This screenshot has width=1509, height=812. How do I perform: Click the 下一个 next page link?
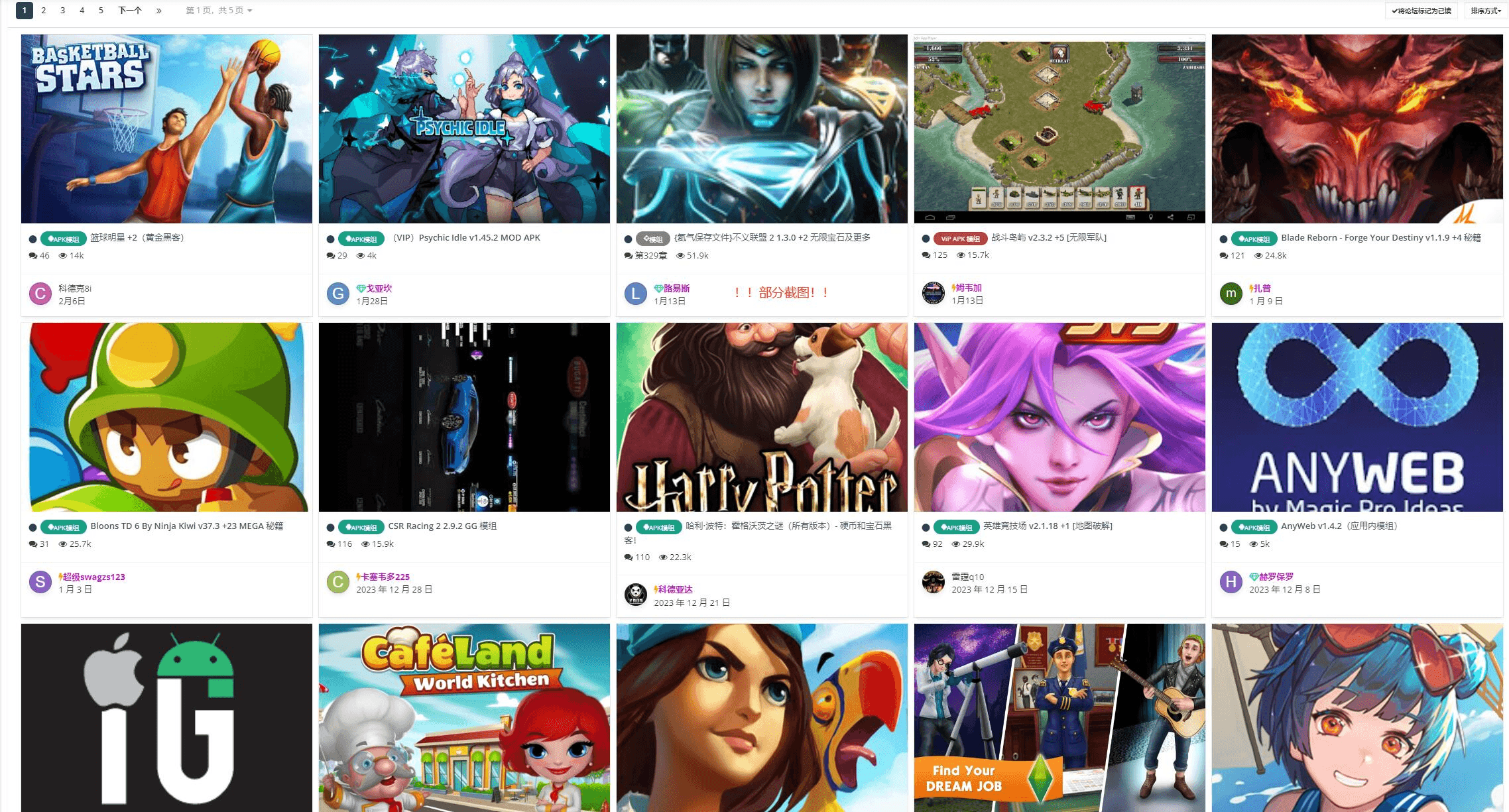(x=130, y=11)
